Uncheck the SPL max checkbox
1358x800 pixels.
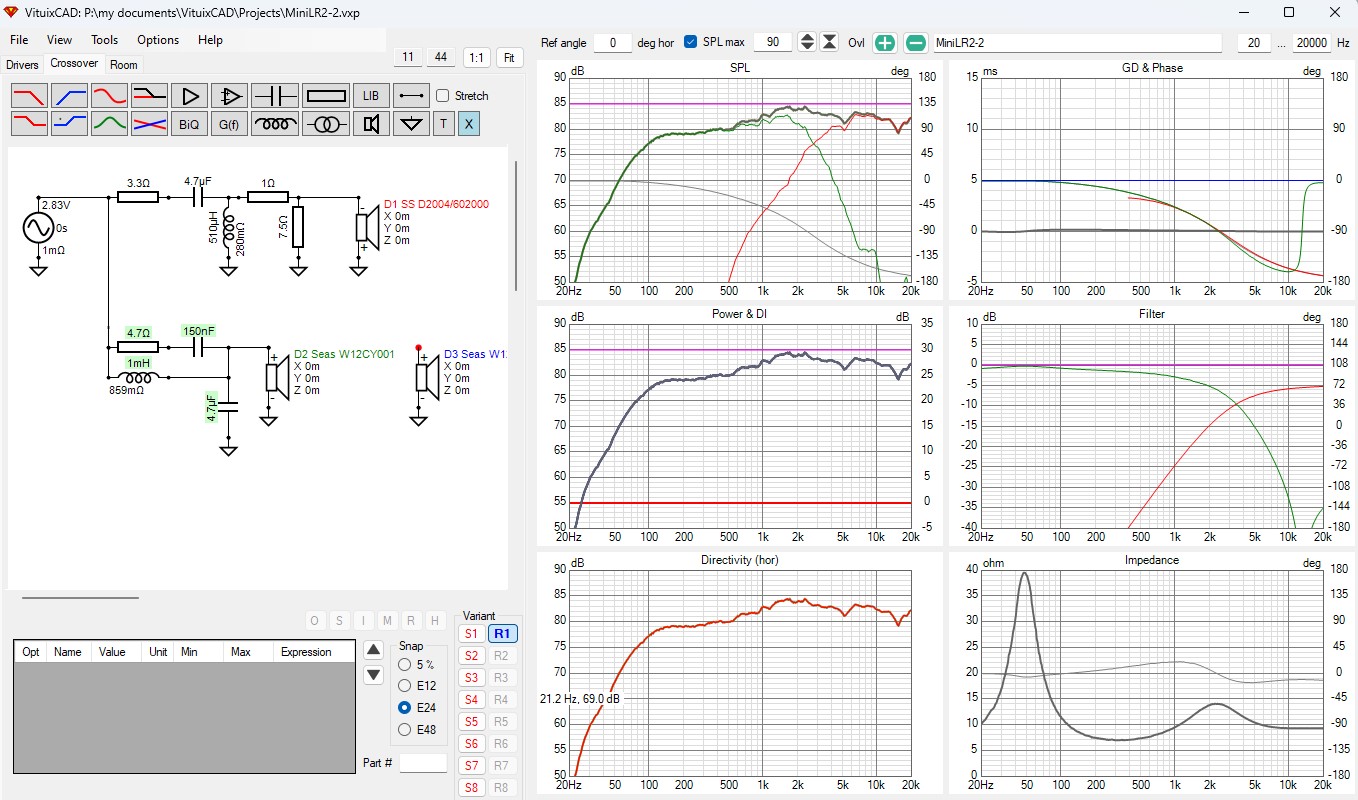(x=691, y=42)
